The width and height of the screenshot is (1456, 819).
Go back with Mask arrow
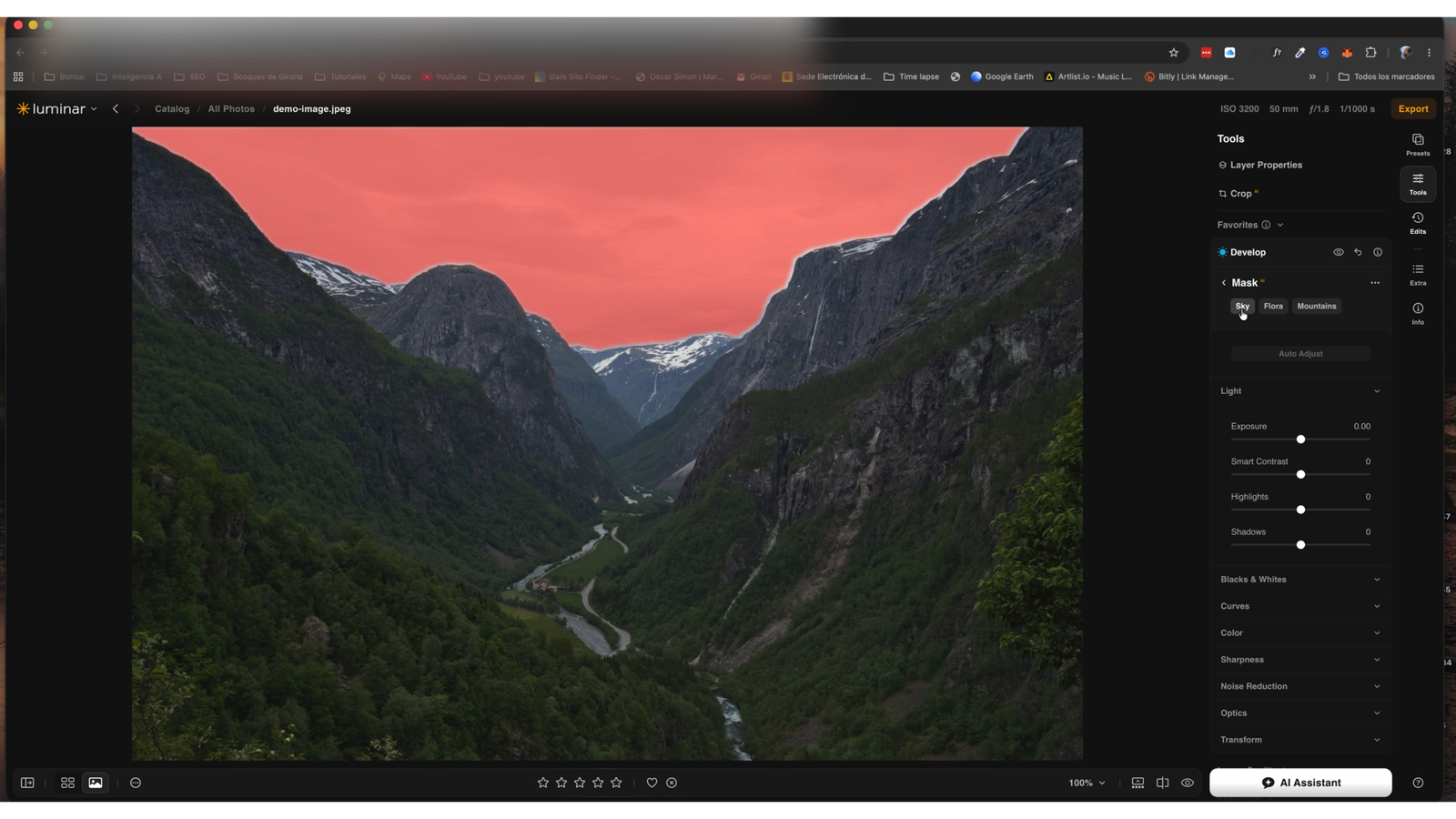tap(1224, 283)
